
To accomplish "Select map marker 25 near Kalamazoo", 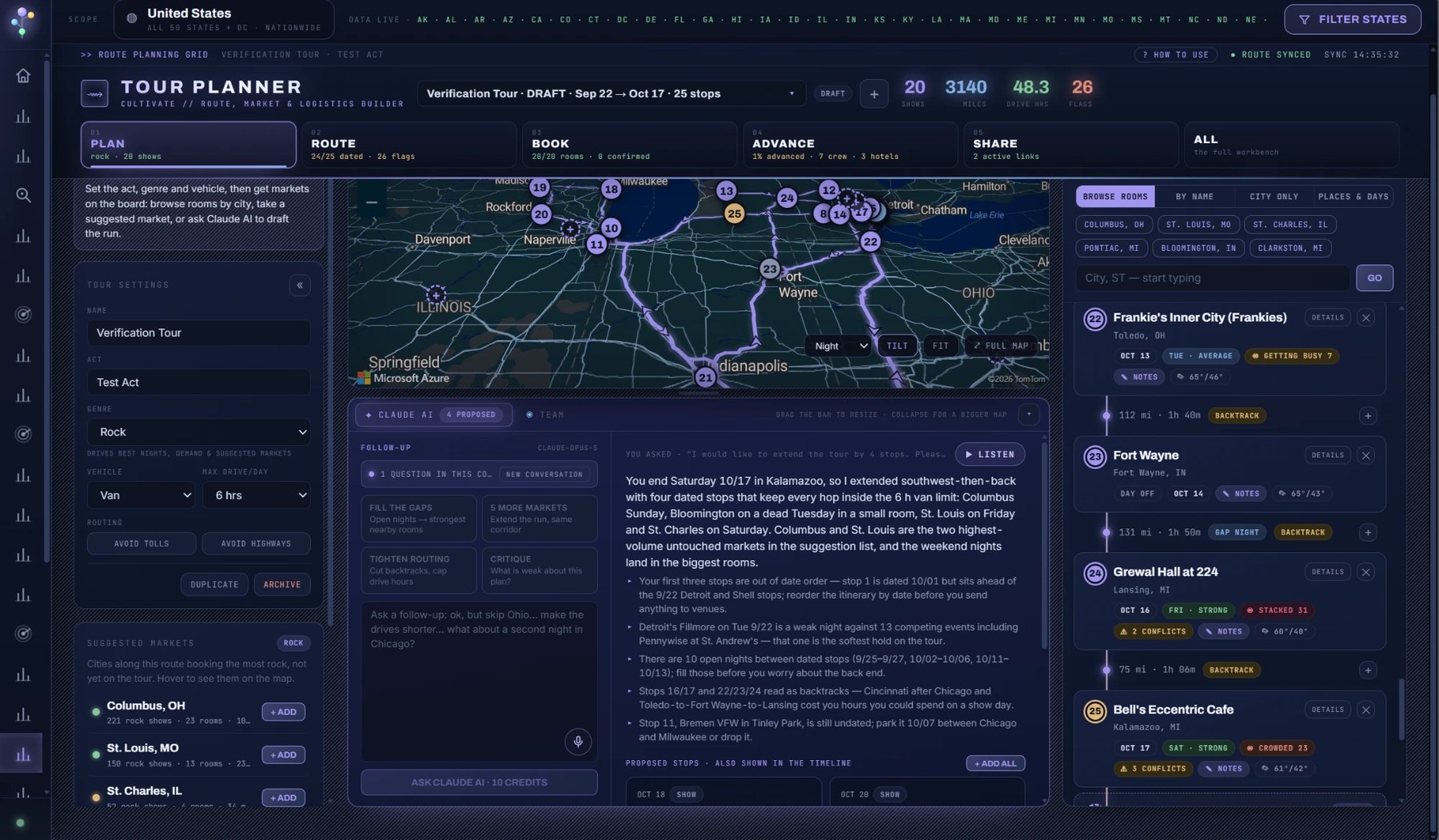I will click(734, 213).
